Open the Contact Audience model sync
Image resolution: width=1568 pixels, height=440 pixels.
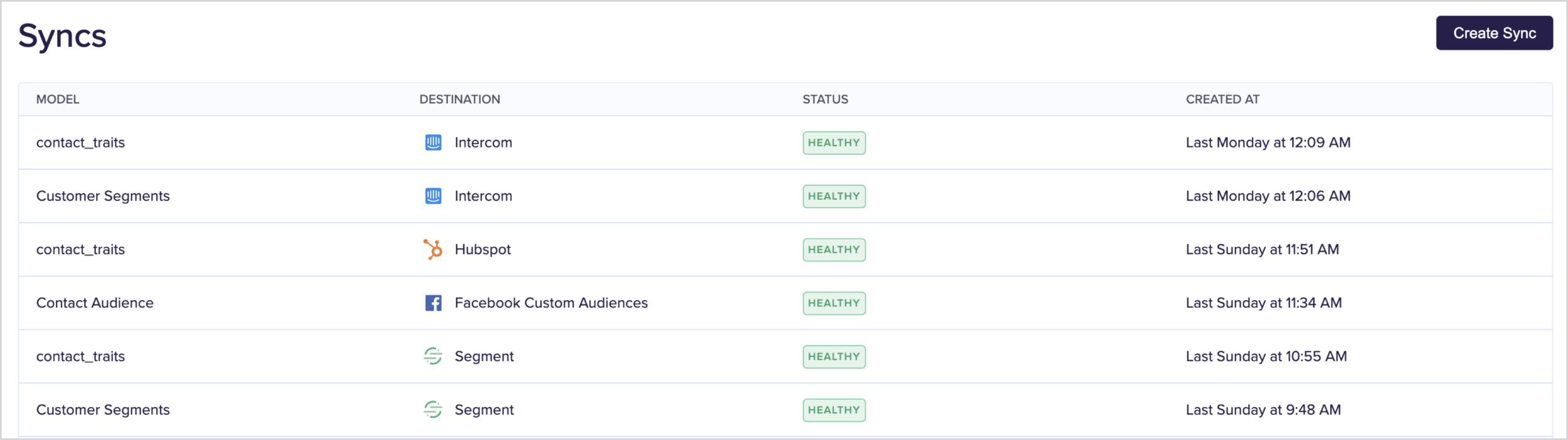pos(95,303)
